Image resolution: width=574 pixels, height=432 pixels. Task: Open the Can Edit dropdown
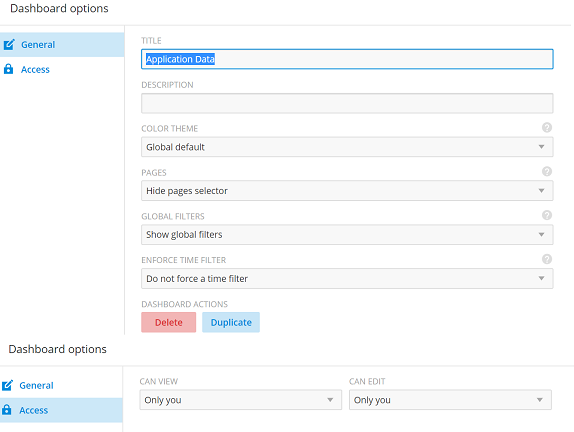450,400
